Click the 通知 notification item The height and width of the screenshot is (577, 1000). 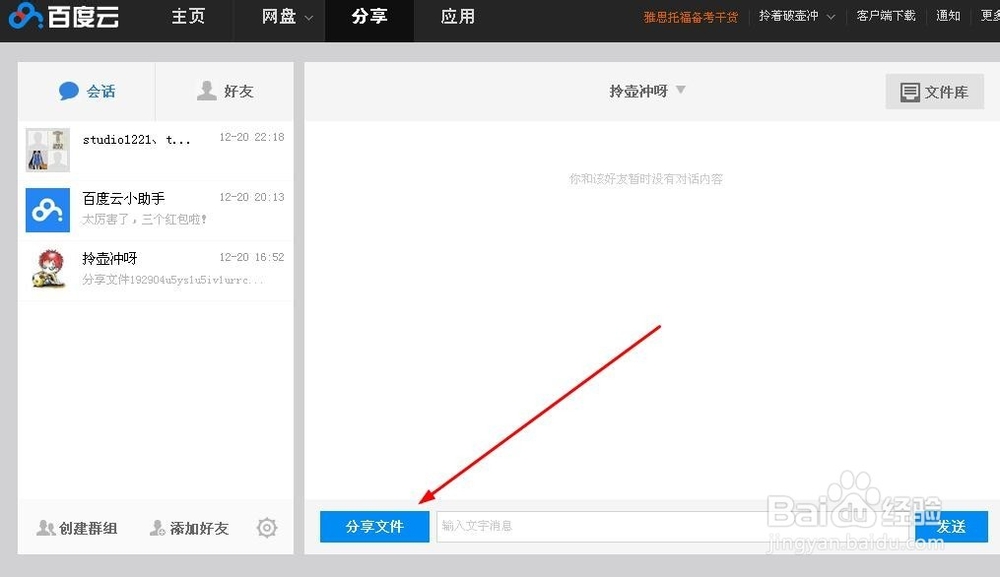[x=947, y=16]
